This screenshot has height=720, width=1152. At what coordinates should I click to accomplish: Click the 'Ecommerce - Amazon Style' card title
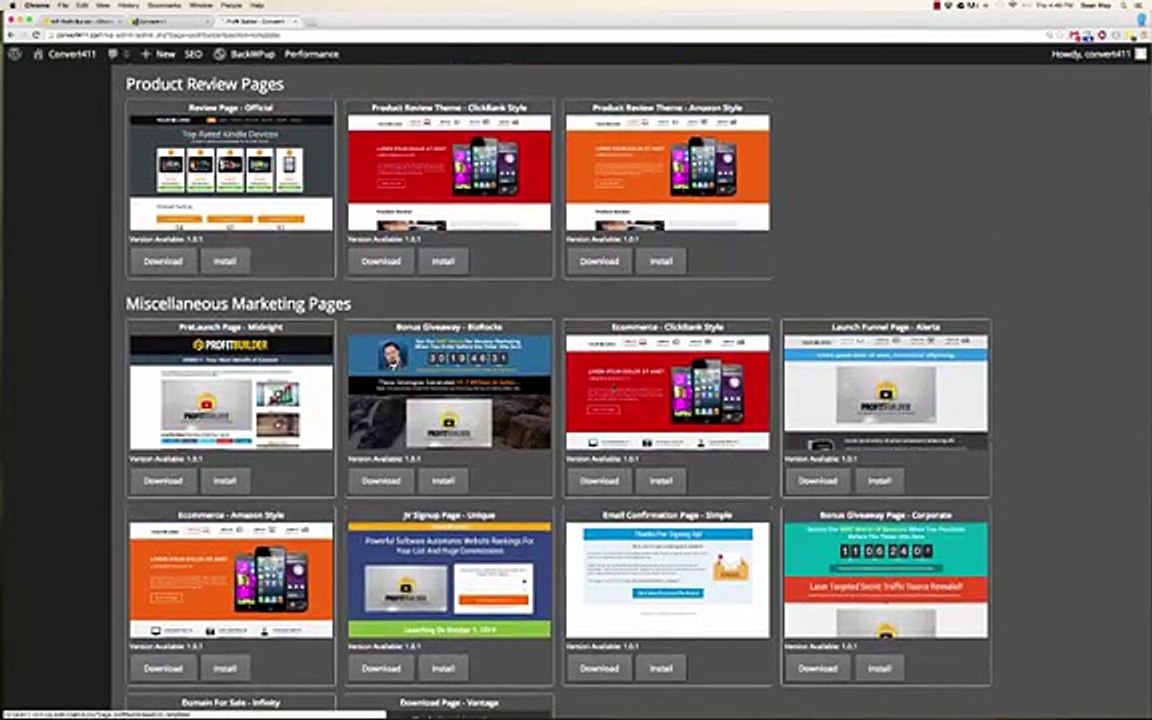231,515
